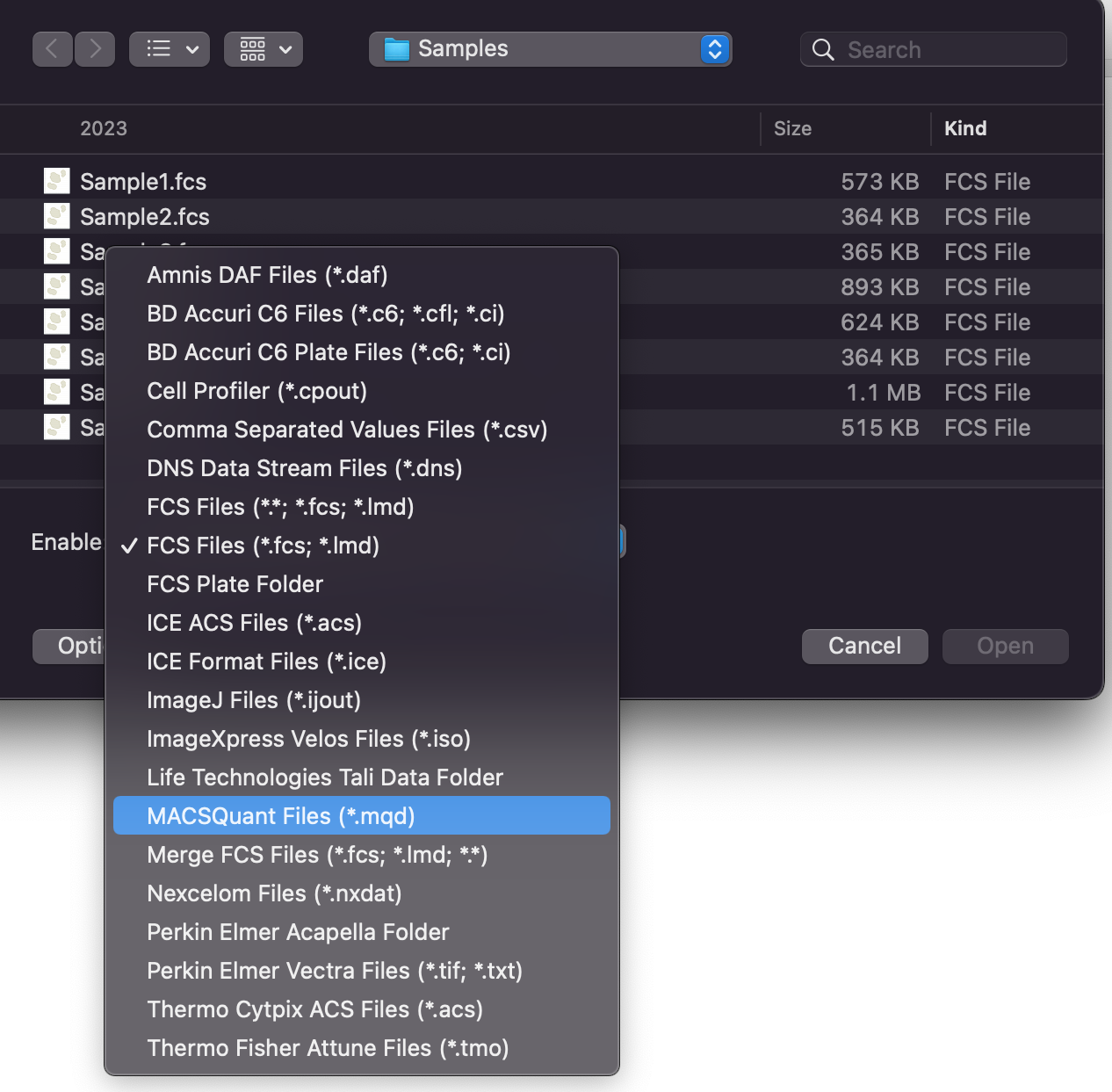Image resolution: width=1112 pixels, height=1092 pixels.
Task: Choose ImageXpress Velos Files (*.iso)
Action: (362, 739)
